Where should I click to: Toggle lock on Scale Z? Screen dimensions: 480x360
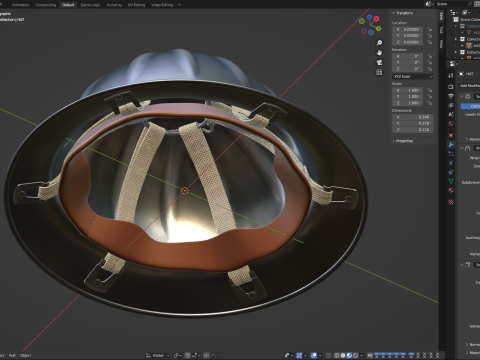pos(430,103)
